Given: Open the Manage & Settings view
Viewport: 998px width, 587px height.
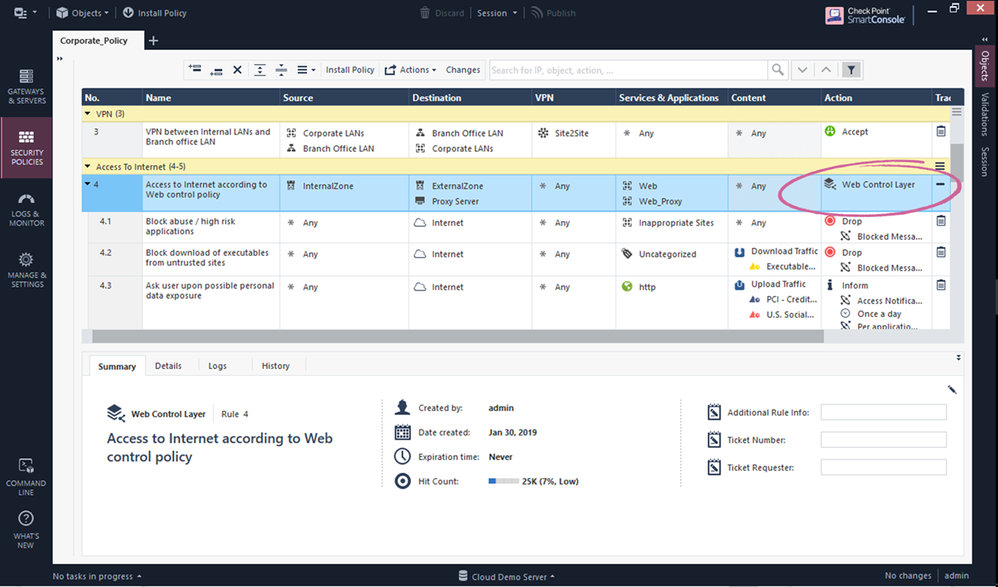Looking at the screenshot, I should [26, 270].
